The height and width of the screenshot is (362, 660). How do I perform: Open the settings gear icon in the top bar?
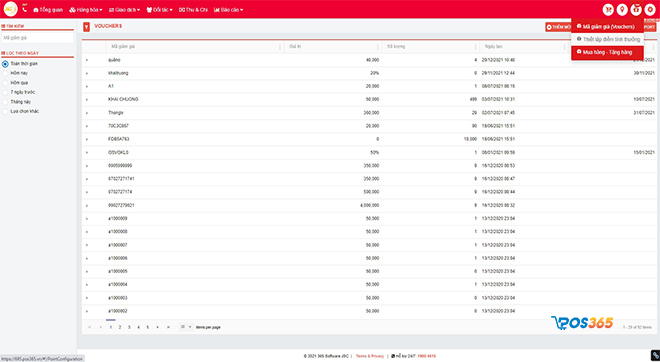point(650,10)
